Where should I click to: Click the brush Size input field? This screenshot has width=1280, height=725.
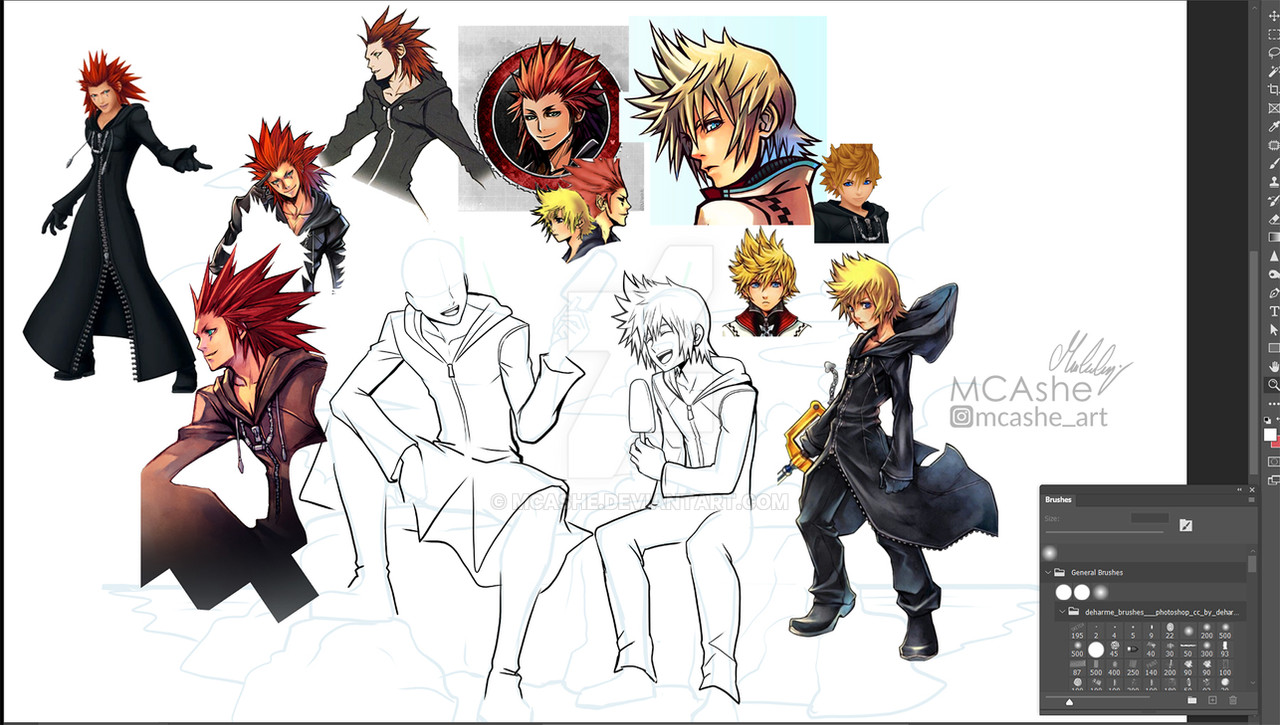[x=1150, y=517]
